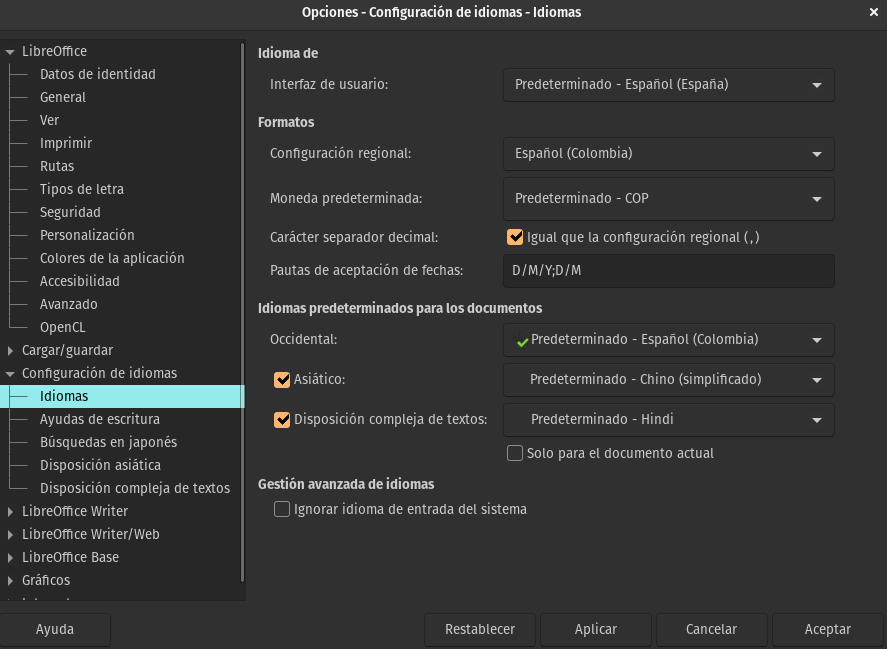Screen dimensions: 887x649
Task: Click the Configuración de idiomas tree label
Action: click(x=99, y=373)
